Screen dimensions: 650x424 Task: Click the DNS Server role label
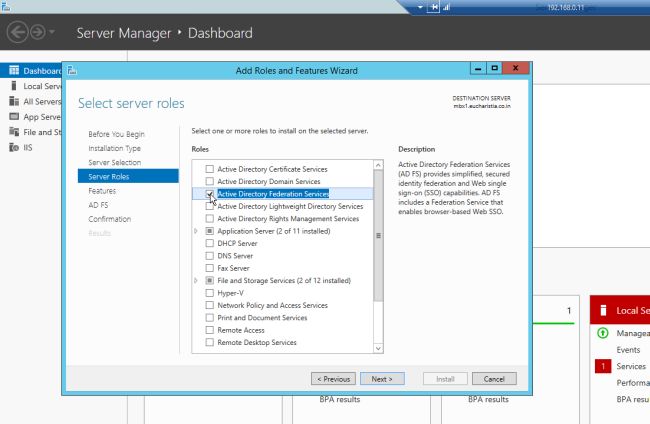point(235,256)
